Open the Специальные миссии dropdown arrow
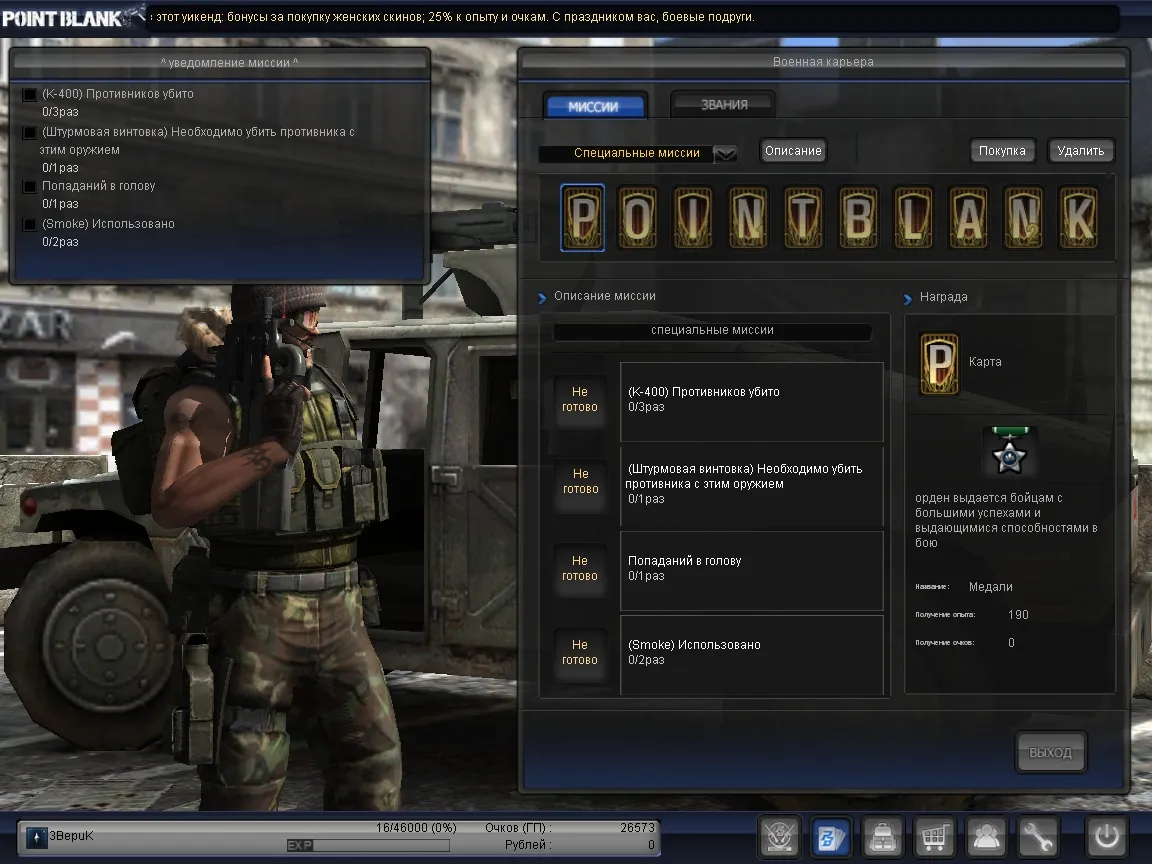 [725, 154]
